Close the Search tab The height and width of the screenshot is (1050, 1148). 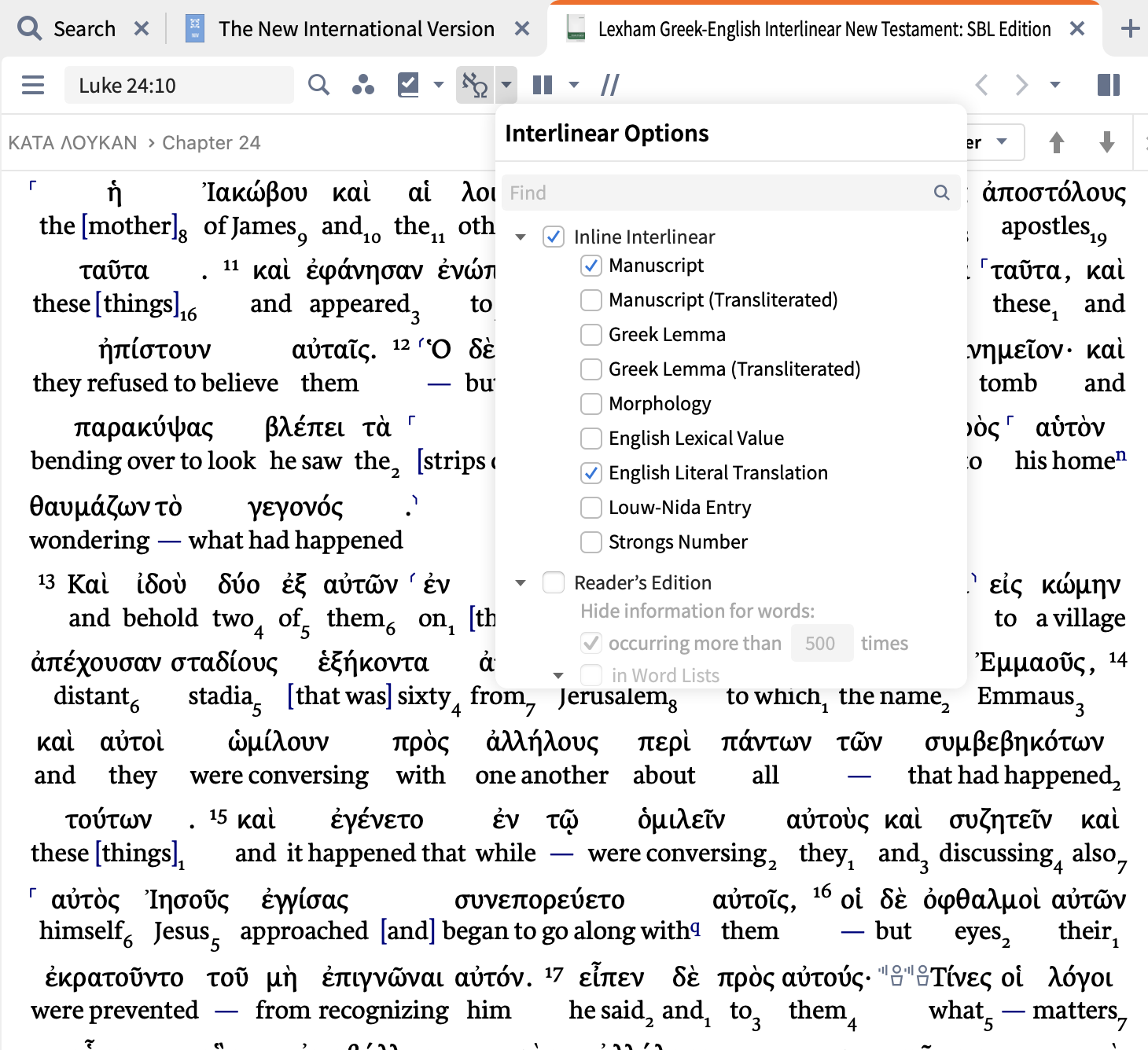click(142, 29)
